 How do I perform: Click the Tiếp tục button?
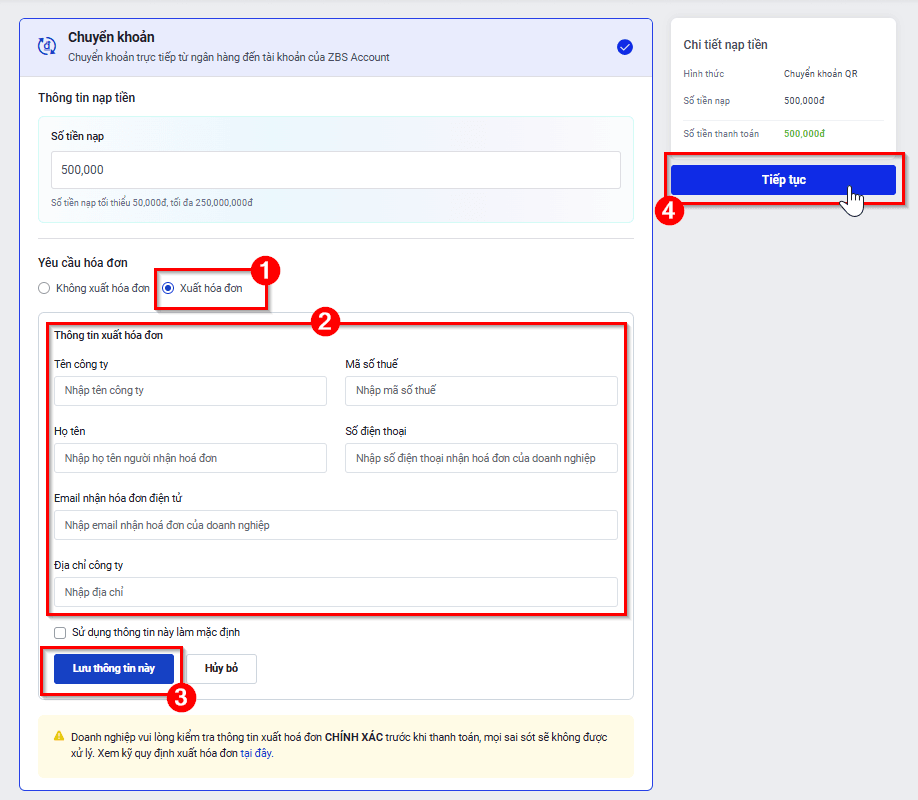tap(783, 180)
